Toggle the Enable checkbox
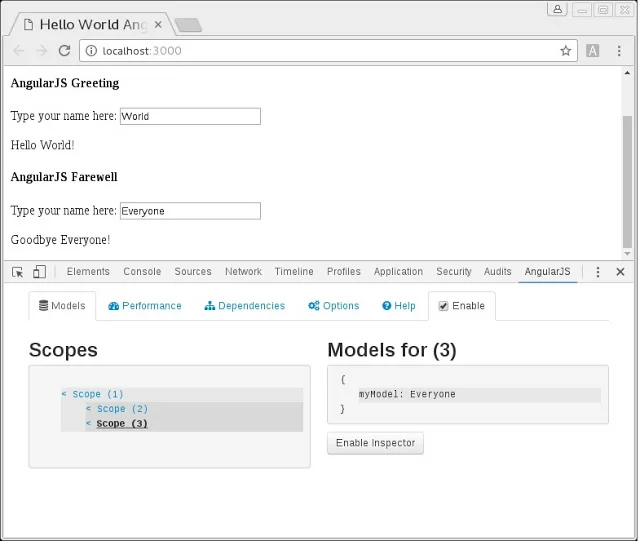640x541 pixels. pyautogui.click(x=443, y=306)
